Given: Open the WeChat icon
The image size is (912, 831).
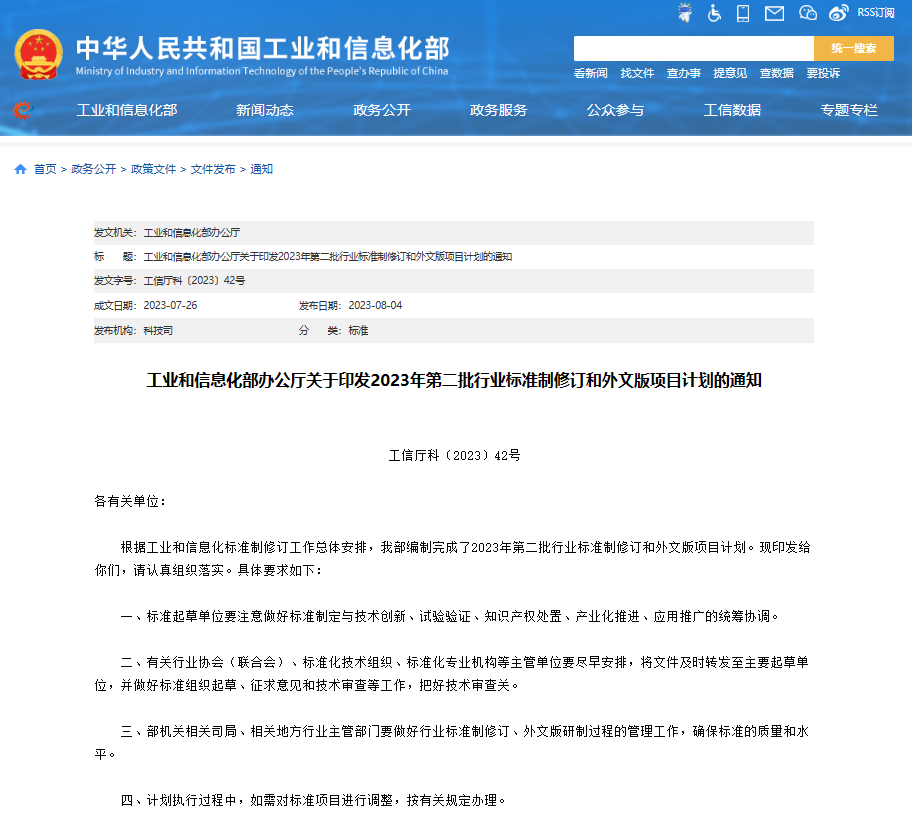Looking at the screenshot, I should coord(807,13).
